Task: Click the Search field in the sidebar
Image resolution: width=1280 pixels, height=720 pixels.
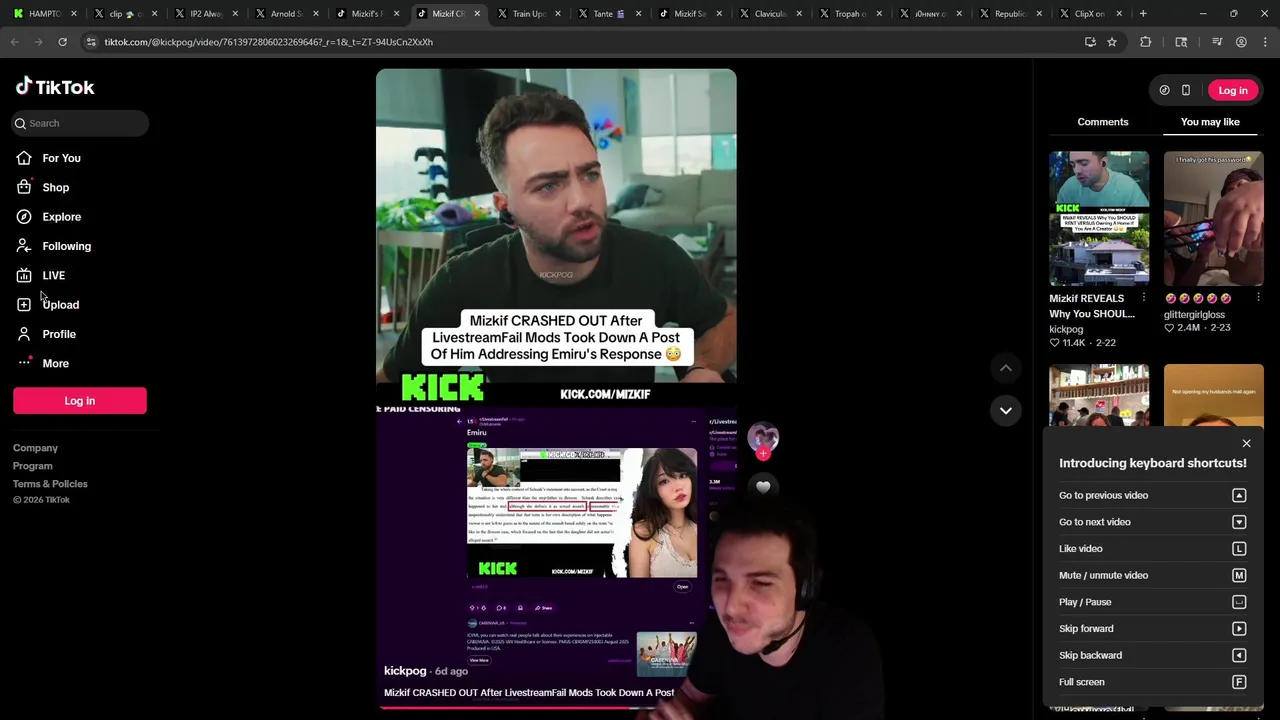Action: click(x=80, y=123)
